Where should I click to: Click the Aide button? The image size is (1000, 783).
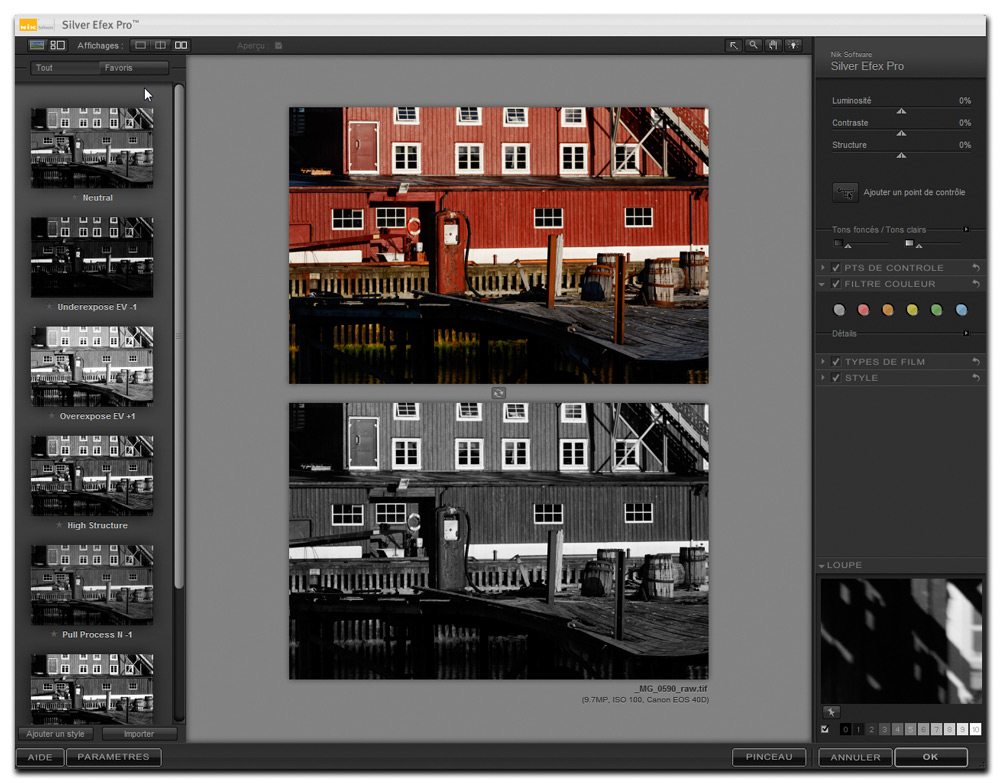tap(40, 757)
